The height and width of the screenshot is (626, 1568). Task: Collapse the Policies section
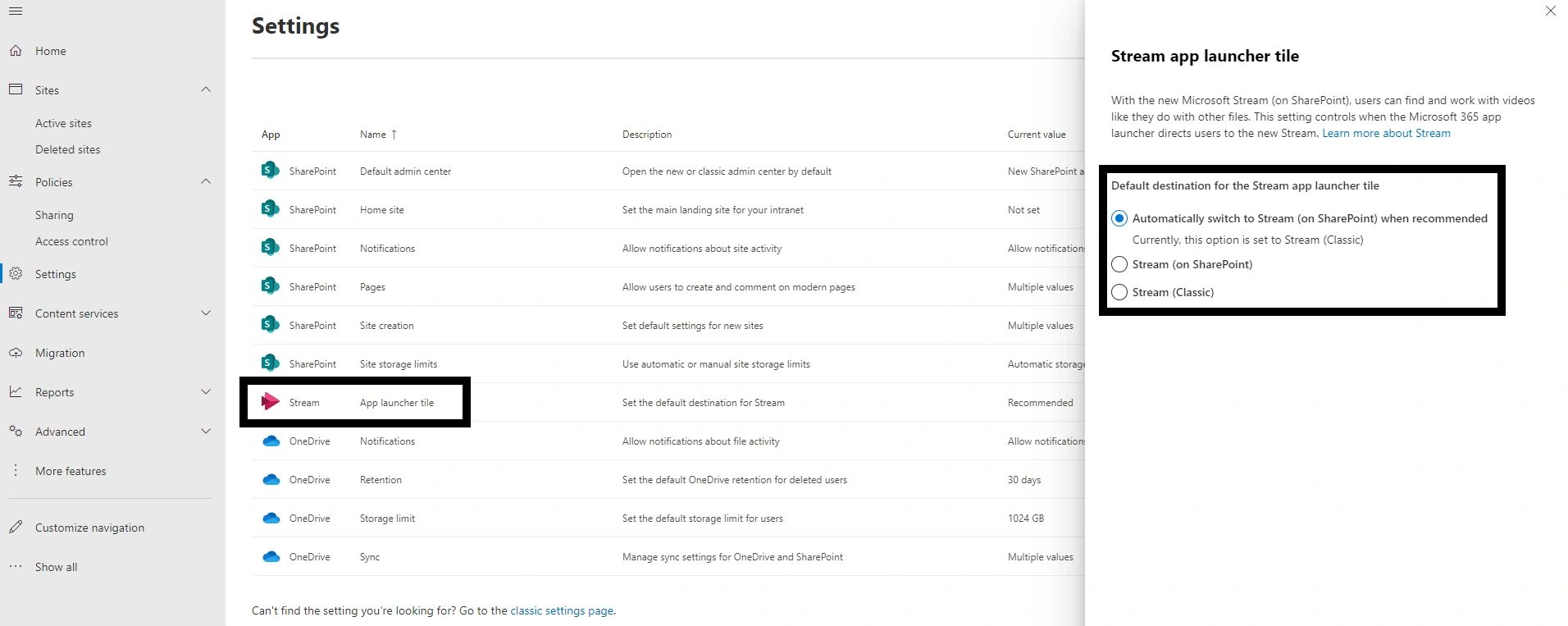point(206,181)
